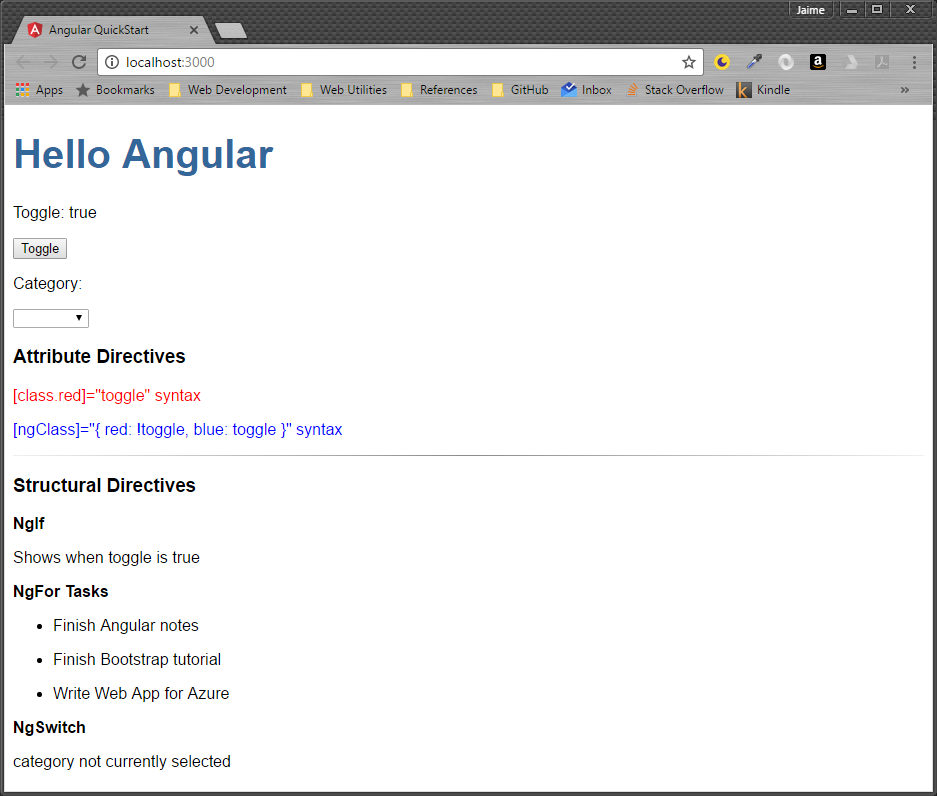The width and height of the screenshot is (937, 796).
Task: Click the greyed arrow extension icon
Action: [x=850, y=62]
